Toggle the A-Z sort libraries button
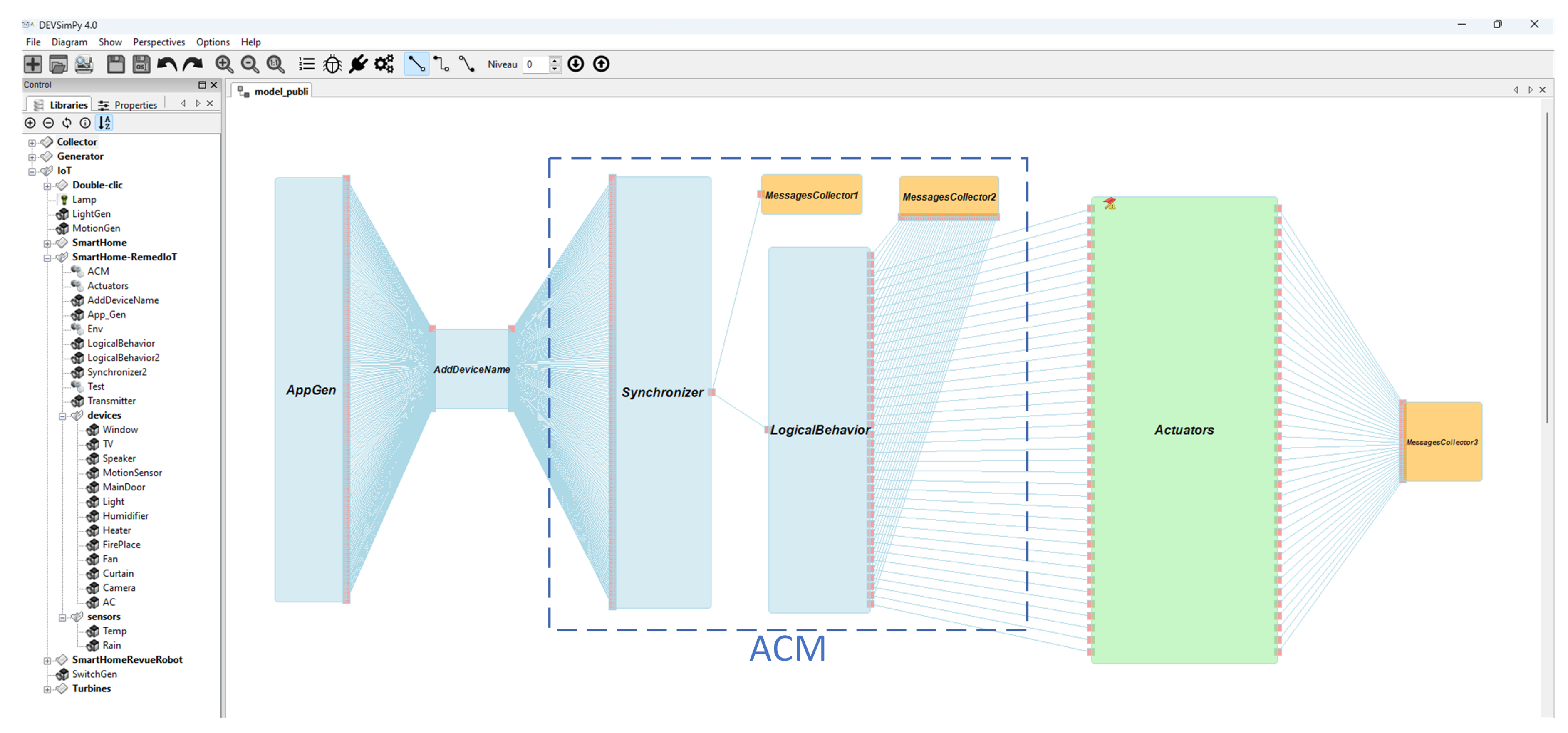 click(x=105, y=123)
